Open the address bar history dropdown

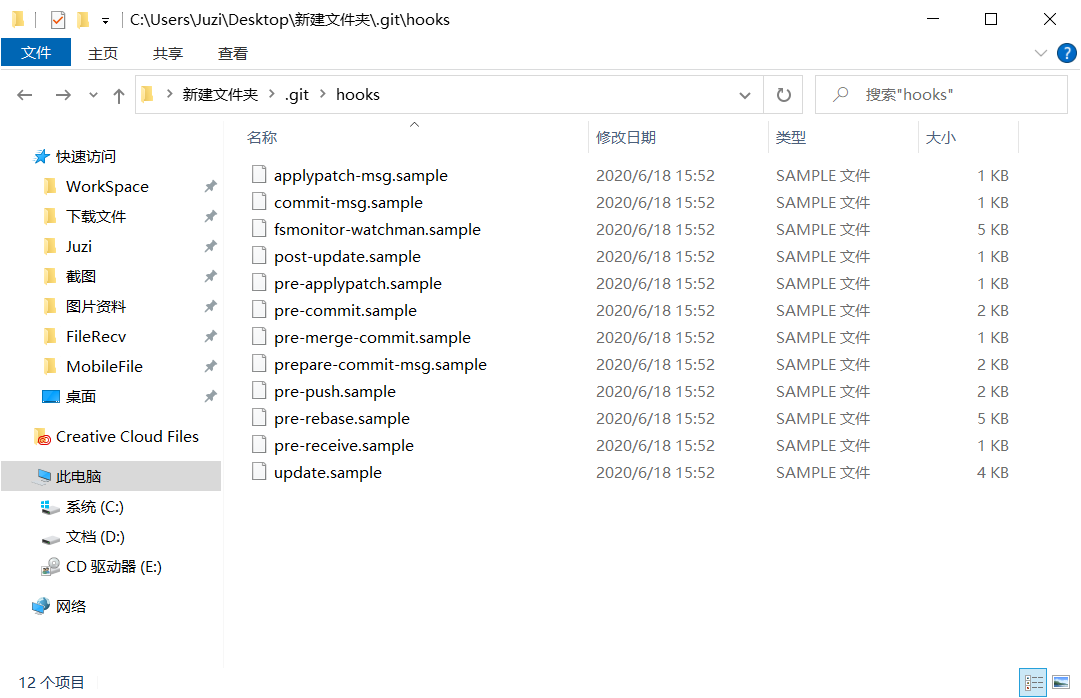click(x=744, y=94)
